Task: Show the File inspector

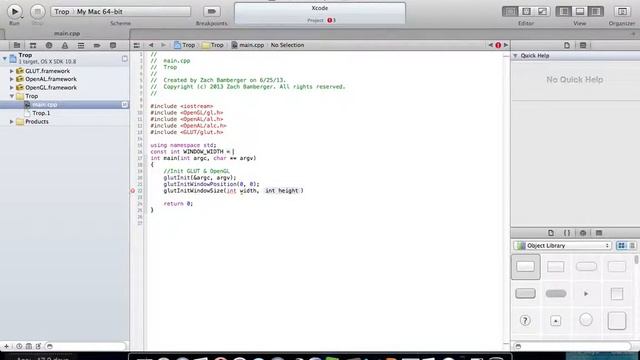Action: pos(567,45)
